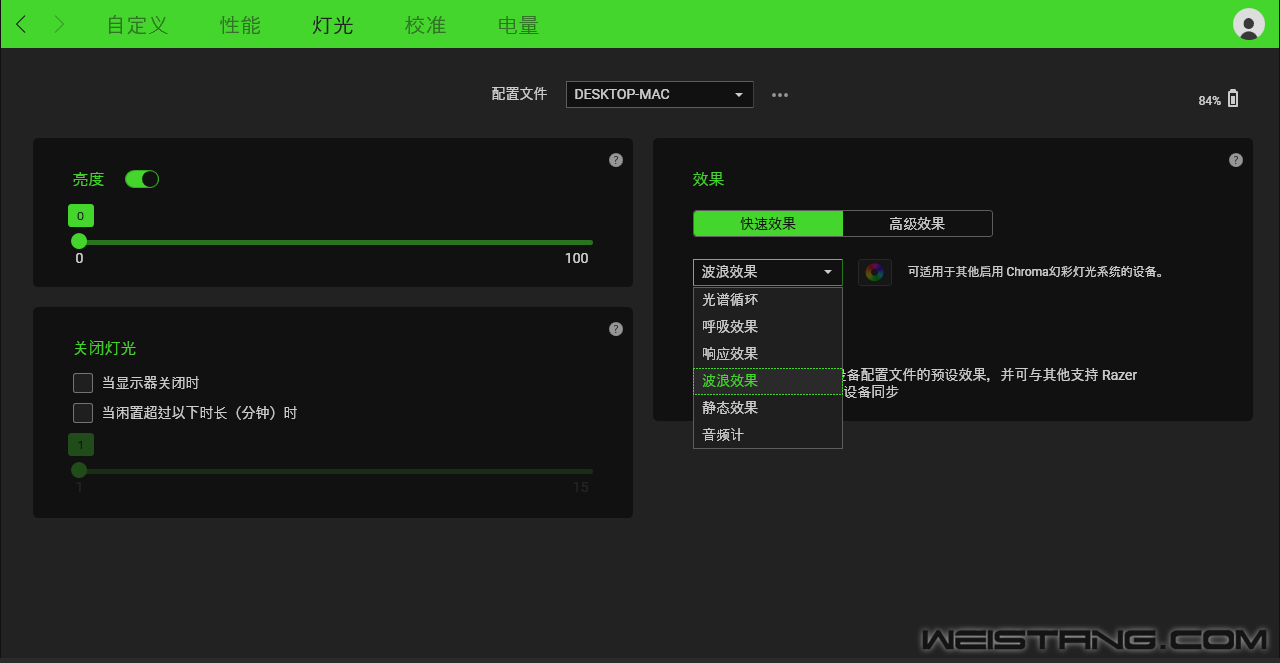Switch to the 校准 tab
1280x663 pixels.
(x=425, y=25)
